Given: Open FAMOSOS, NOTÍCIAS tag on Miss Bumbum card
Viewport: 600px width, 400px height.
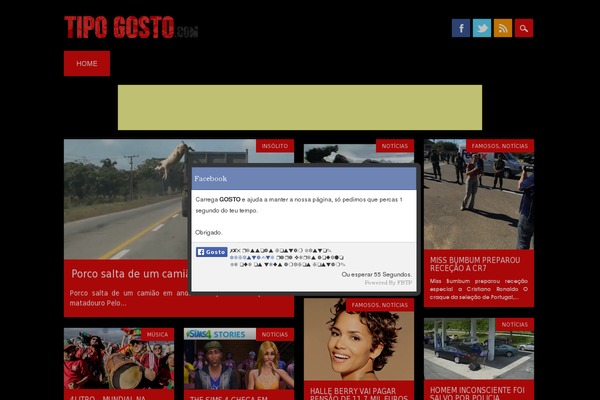Looking at the screenshot, I should [499, 146].
